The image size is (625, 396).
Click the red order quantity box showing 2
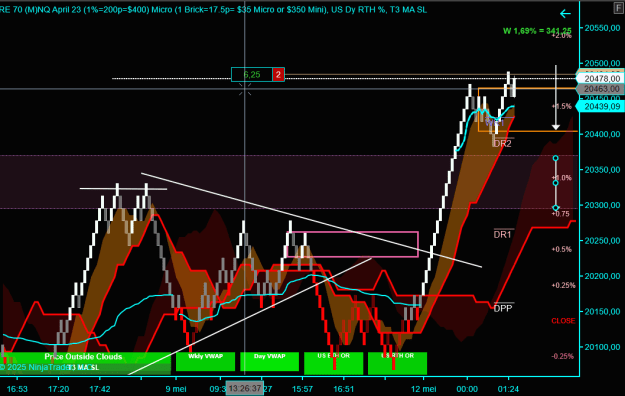click(x=278, y=74)
